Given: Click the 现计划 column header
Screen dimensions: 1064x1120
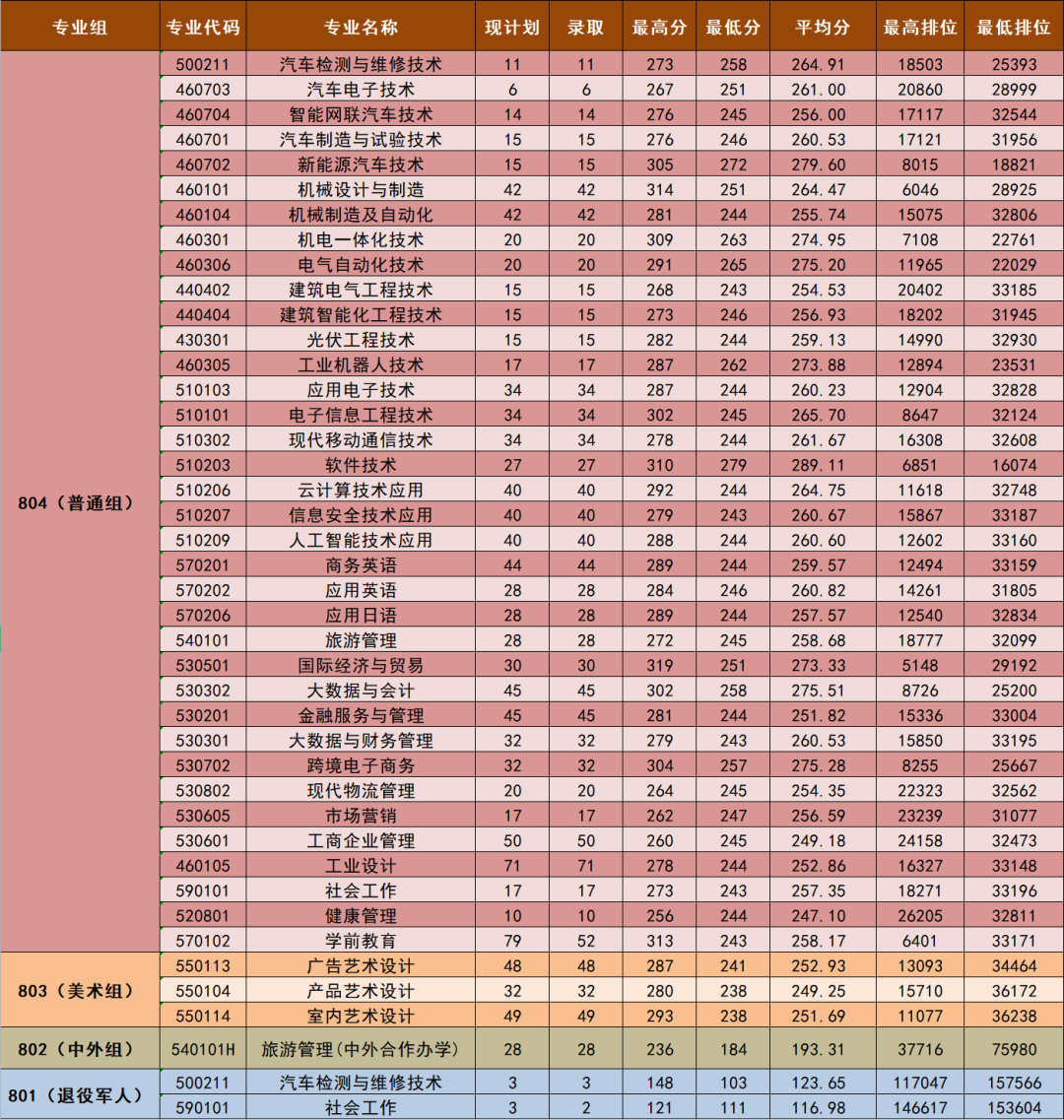Looking at the screenshot, I should 512,28.
